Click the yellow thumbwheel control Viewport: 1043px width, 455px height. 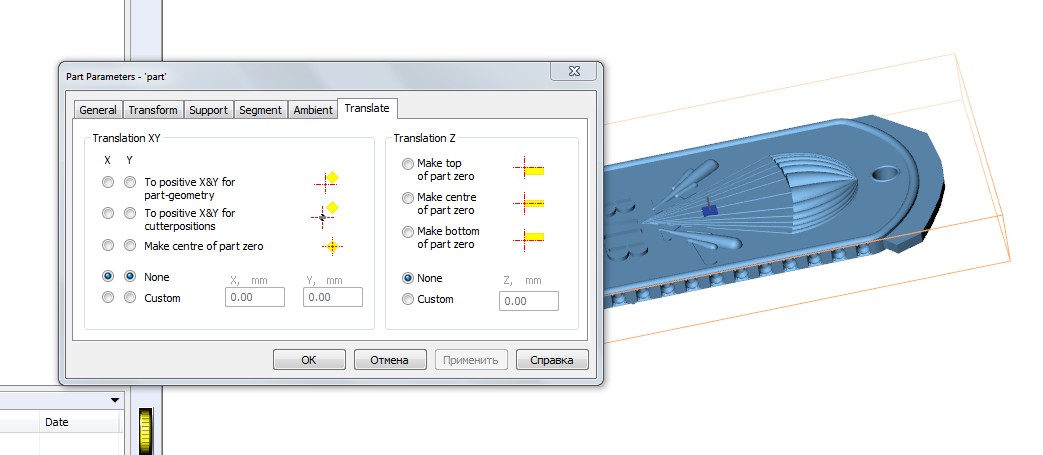(x=149, y=431)
